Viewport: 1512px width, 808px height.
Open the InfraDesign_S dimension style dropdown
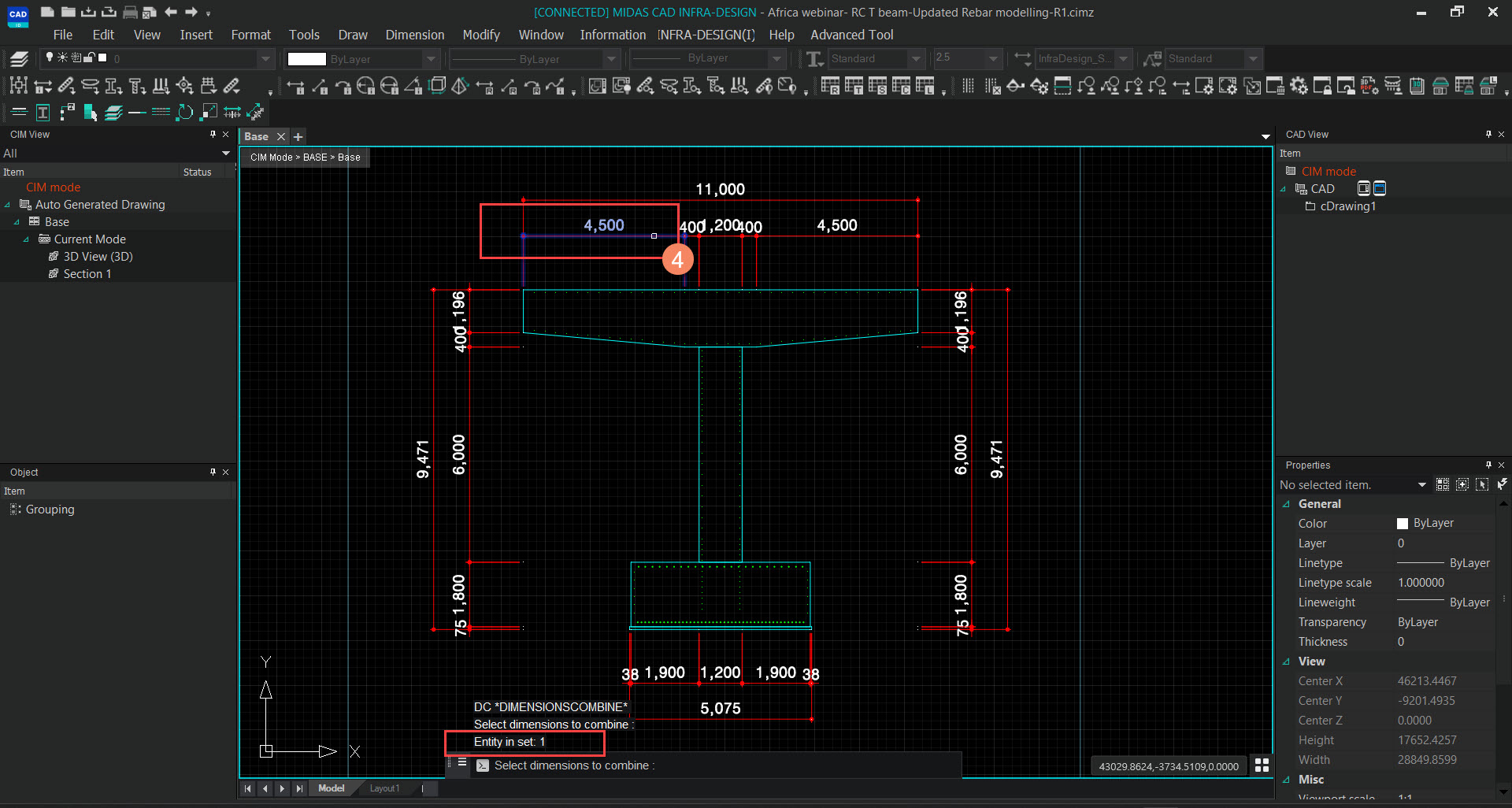[x=1123, y=58]
